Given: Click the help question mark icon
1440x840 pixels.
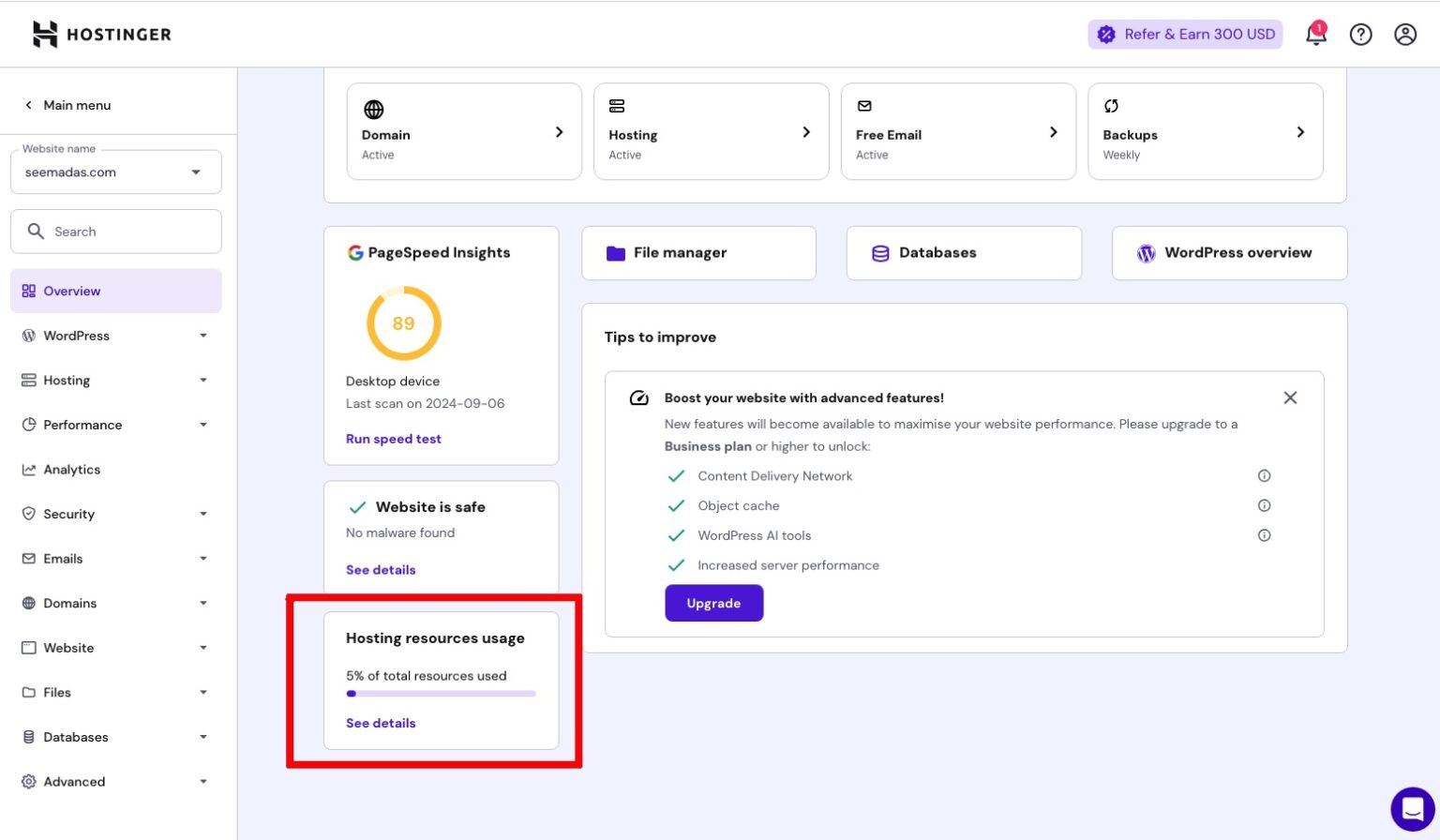Looking at the screenshot, I should click(1360, 35).
